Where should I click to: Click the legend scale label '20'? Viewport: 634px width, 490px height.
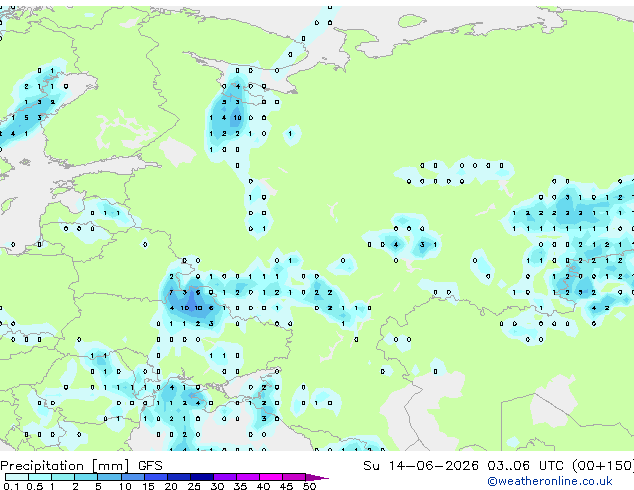point(171,486)
